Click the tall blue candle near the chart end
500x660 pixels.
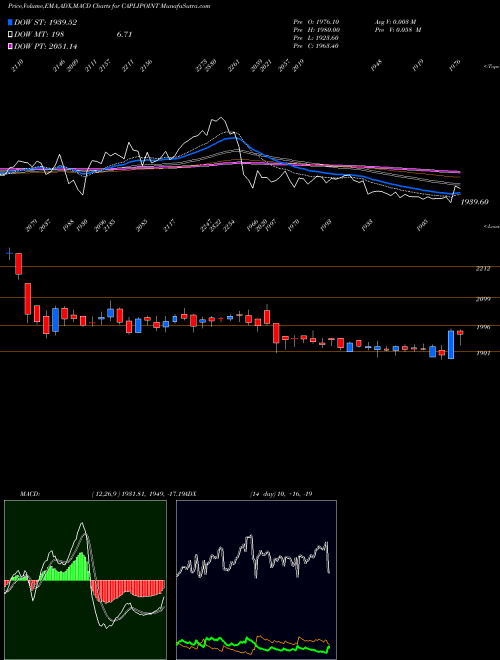pos(451,345)
